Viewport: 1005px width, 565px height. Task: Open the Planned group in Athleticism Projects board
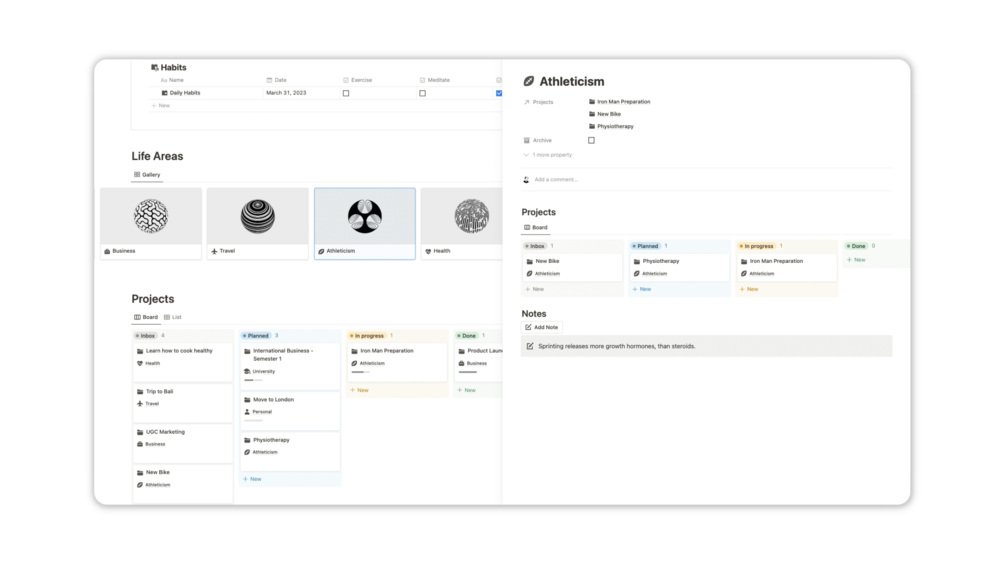click(645, 246)
